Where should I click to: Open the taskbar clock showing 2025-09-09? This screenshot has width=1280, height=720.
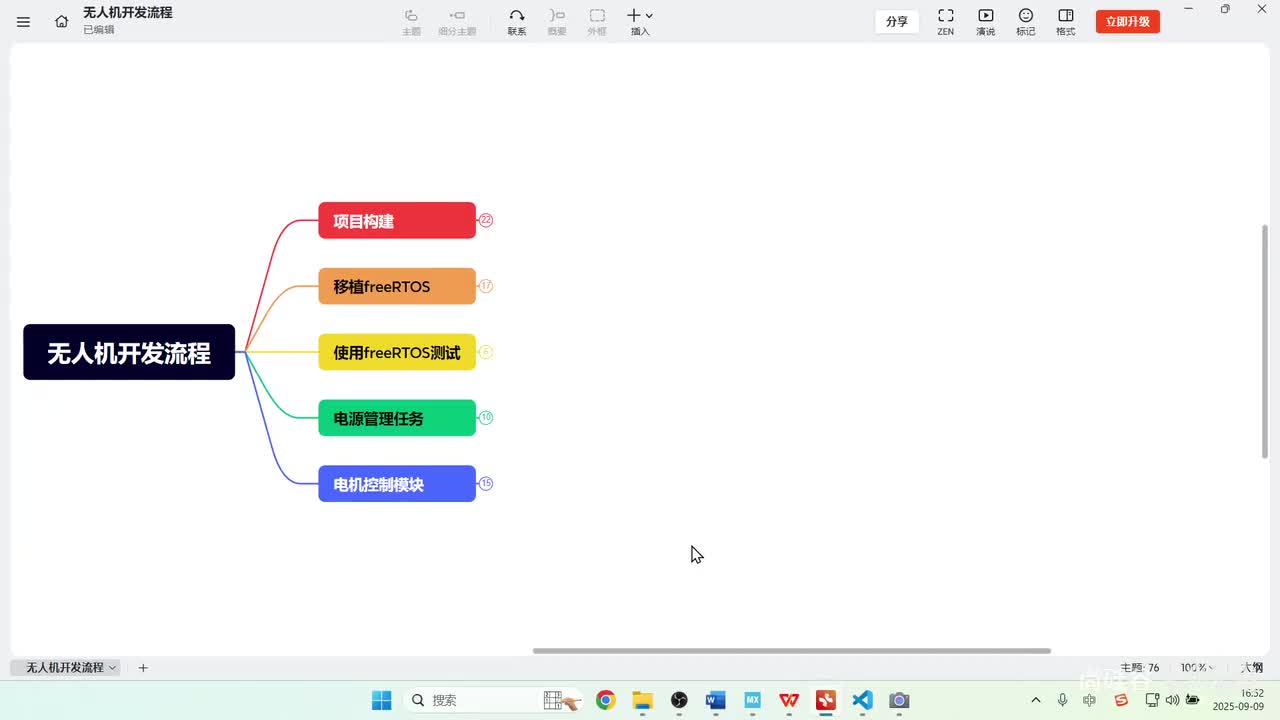[x=1238, y=699]
